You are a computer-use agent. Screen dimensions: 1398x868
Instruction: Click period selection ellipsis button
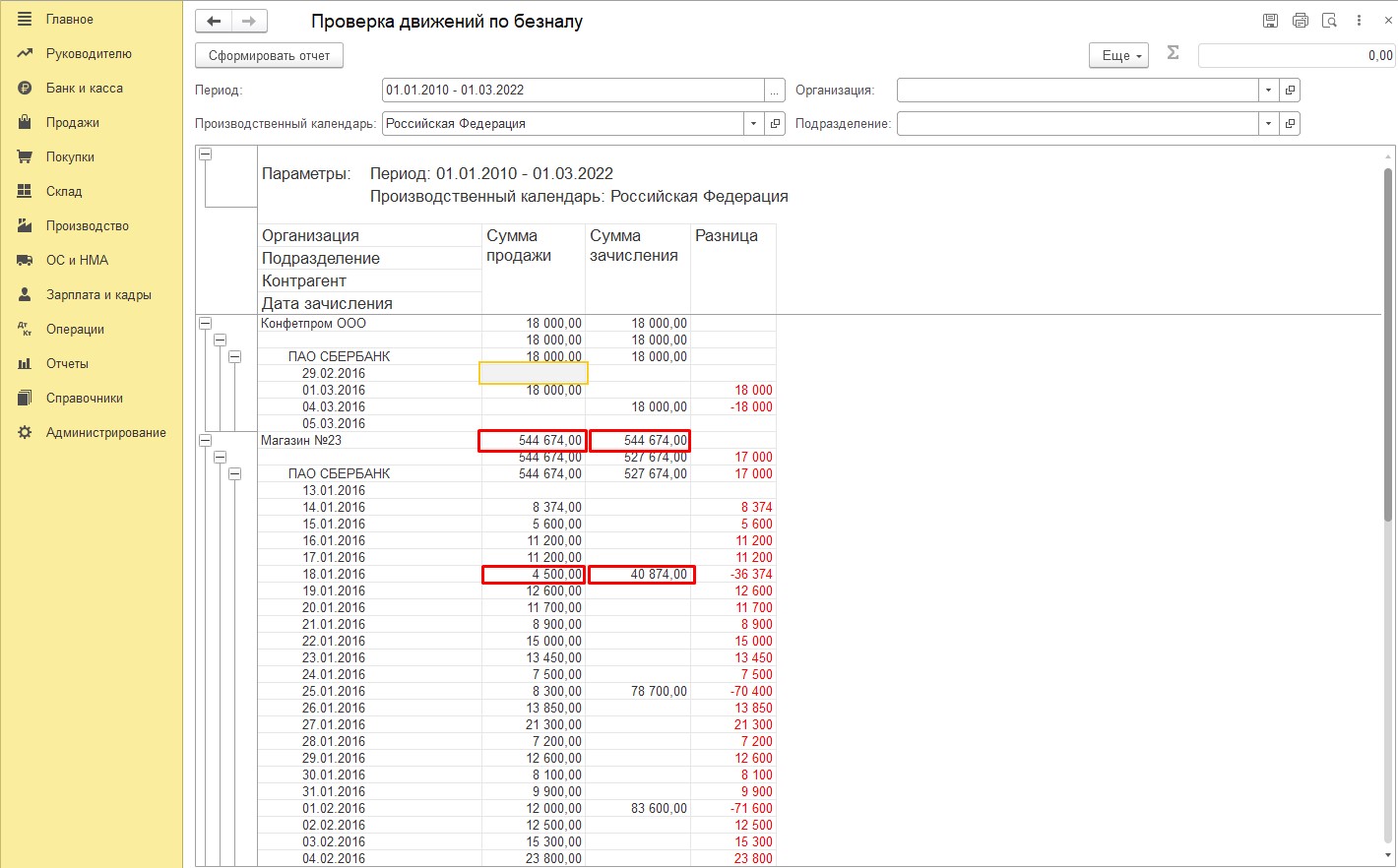tap(775, 91)
